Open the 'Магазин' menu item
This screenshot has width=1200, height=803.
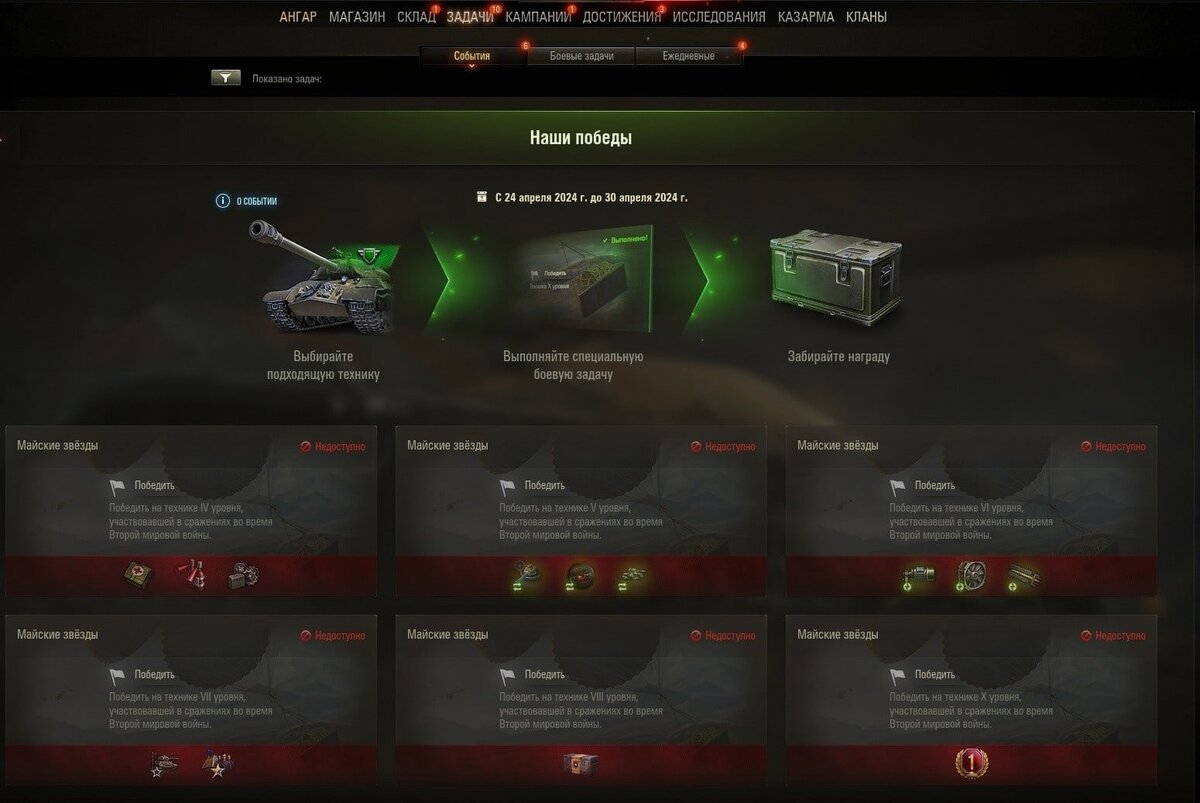pos(357,17)
